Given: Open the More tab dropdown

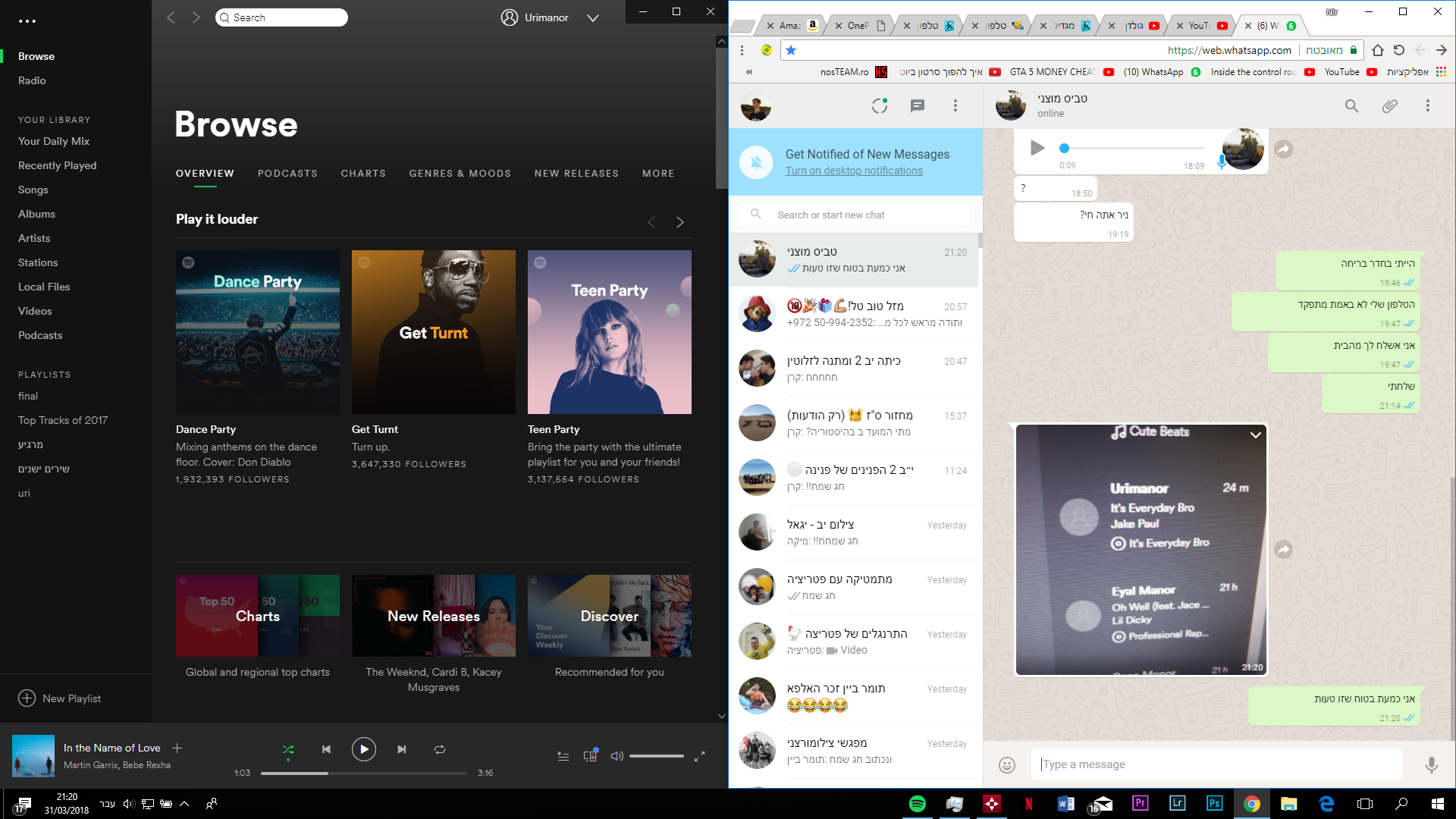Looking at the screenshot, I should click(658, 174).
